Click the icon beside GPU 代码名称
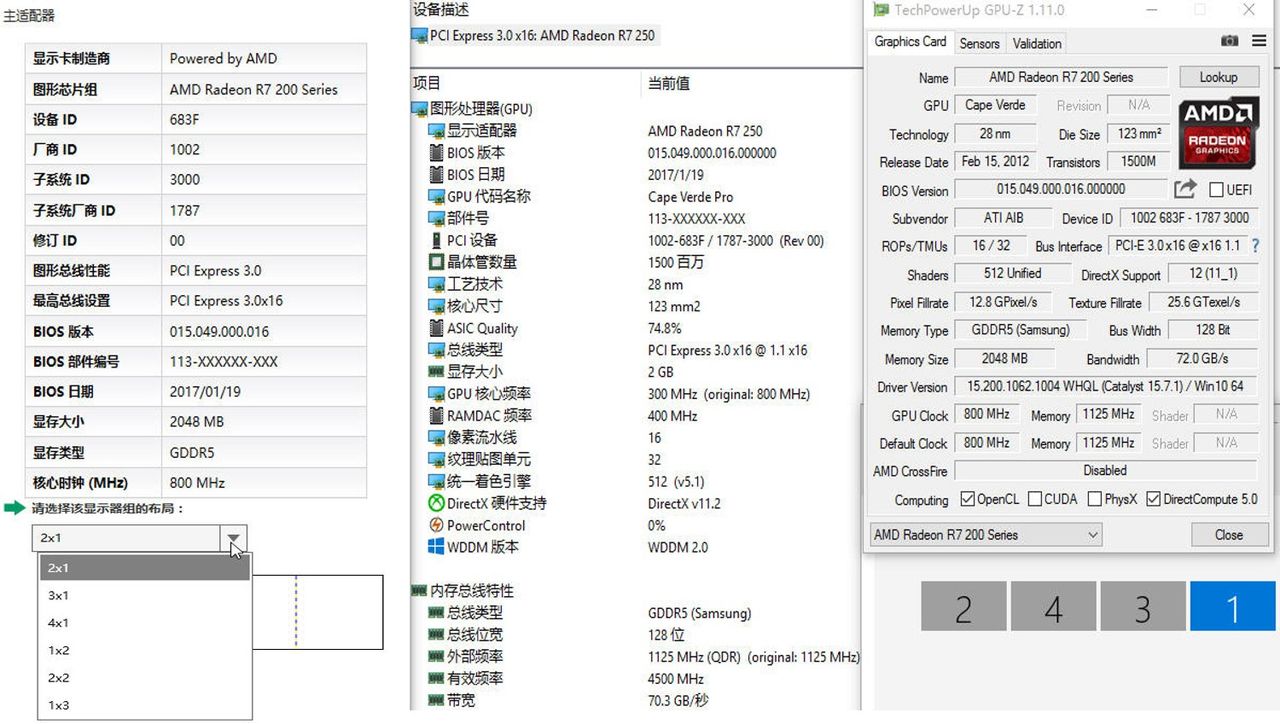Image resolution: width=1280 pixels, height=724 pixels. point(436,197)
